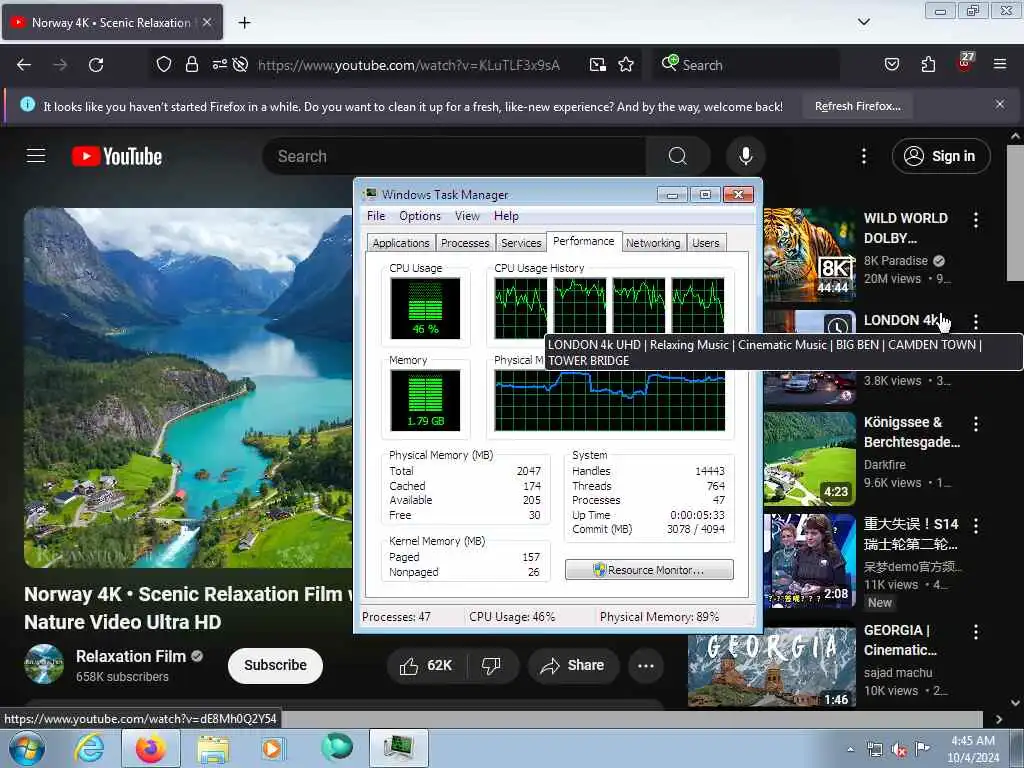Open options for GEORGIA Cinematic video
Viewport: 1024px width, 768px height.
point(976,632)
